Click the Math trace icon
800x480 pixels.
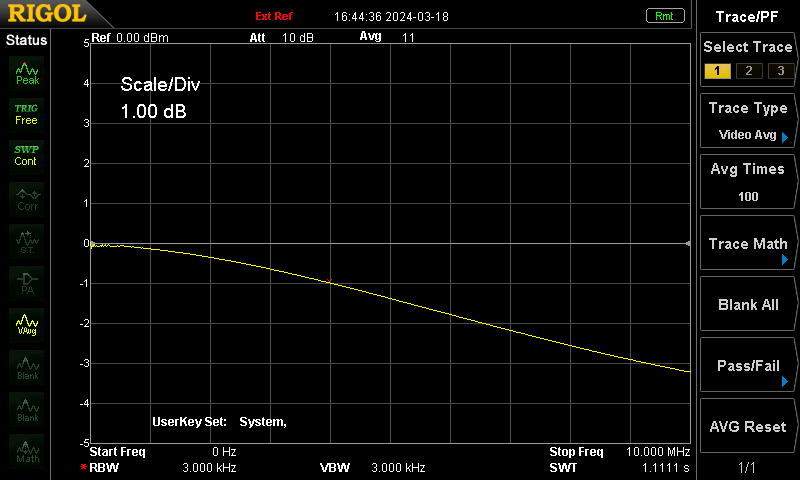27,451
